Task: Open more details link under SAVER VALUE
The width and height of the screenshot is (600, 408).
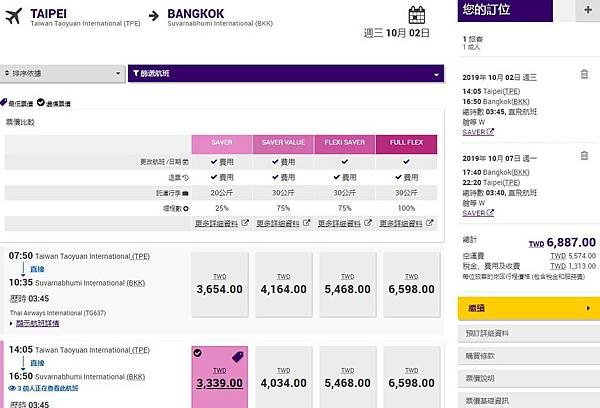Action: pyautogui.click(x=278, y=223)
